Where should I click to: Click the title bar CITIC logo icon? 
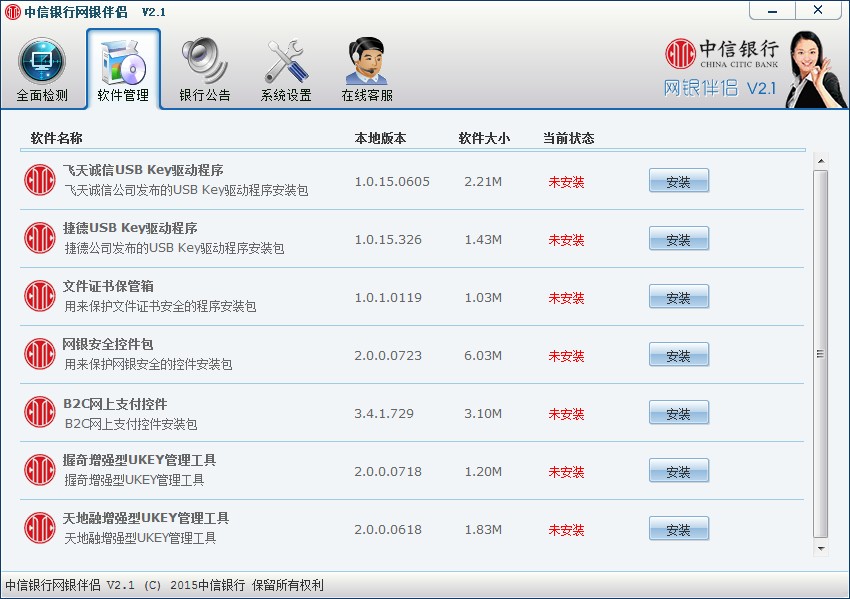pyautogui.click(x=12, y=12)
